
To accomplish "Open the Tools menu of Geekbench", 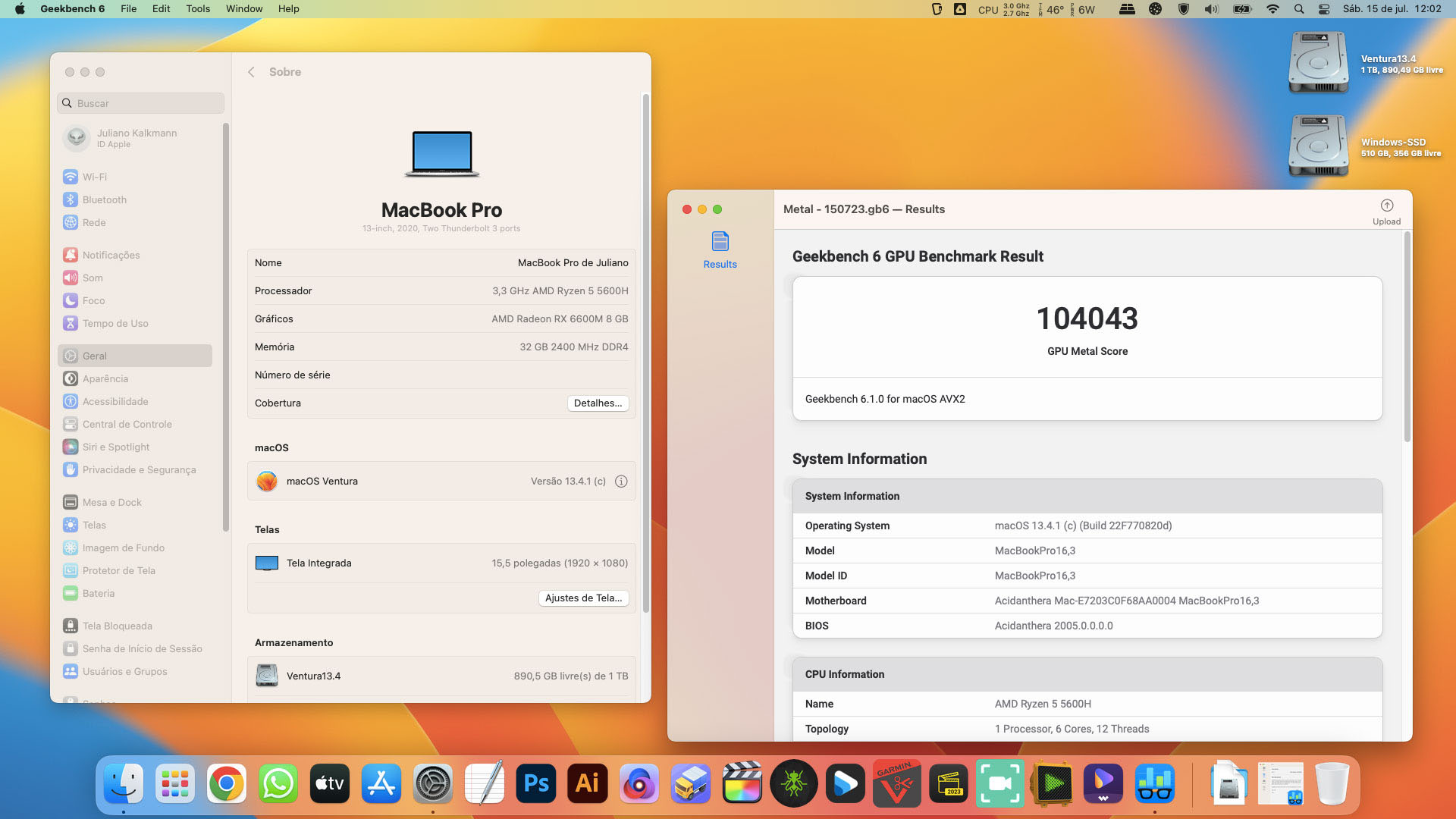I will pyautogui.click(x=197, y=8).
